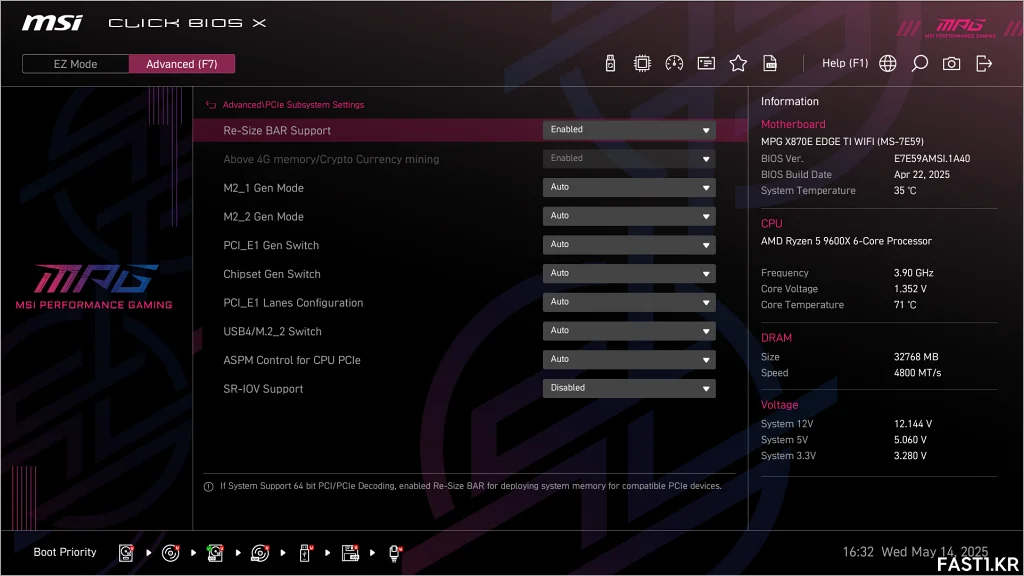Click the System 3.3V 3.280 V value
This screenshot has width=1024, height=576.
point(910,456)
